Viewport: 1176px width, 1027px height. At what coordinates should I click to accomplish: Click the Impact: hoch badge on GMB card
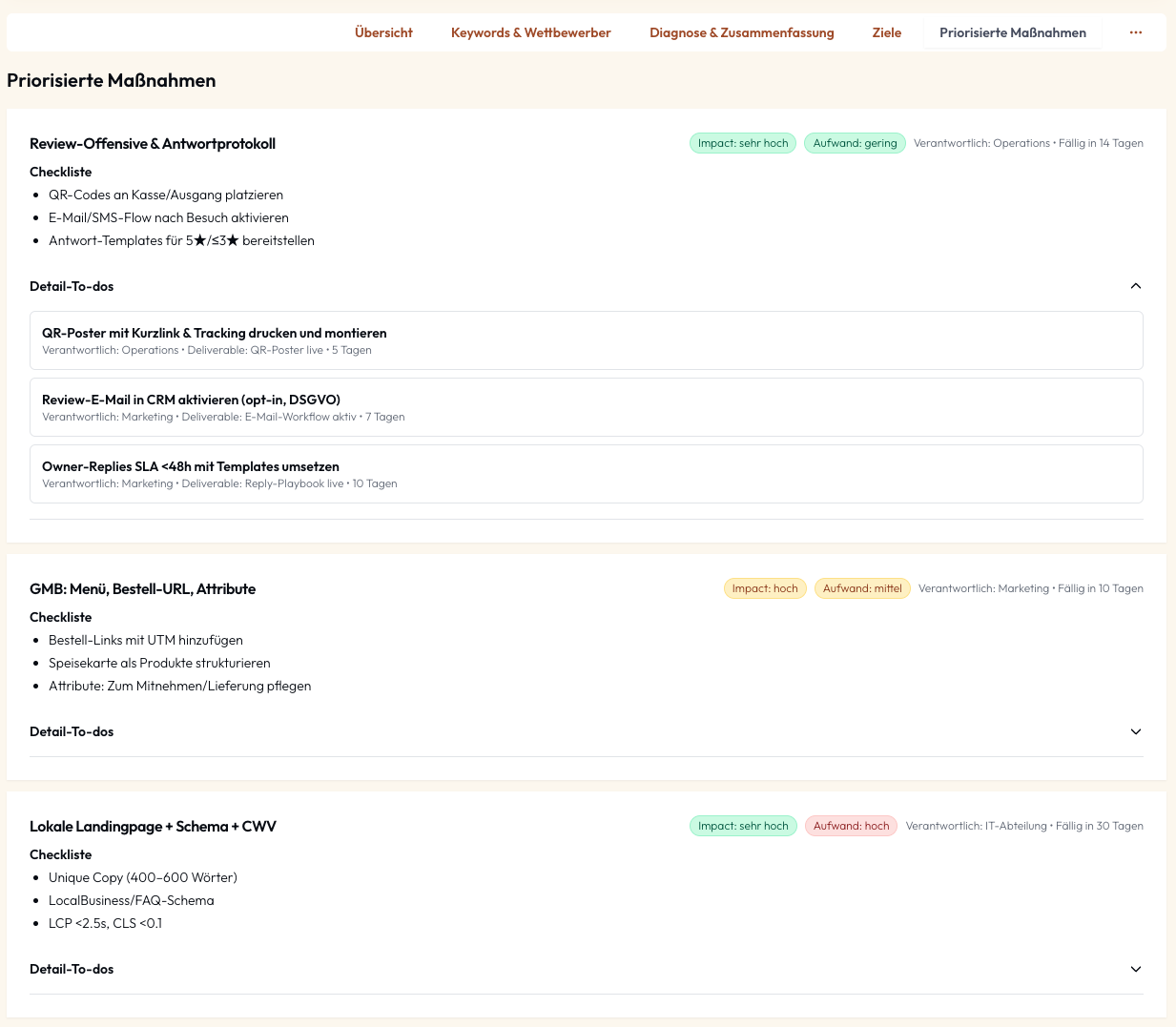(765, 588)
